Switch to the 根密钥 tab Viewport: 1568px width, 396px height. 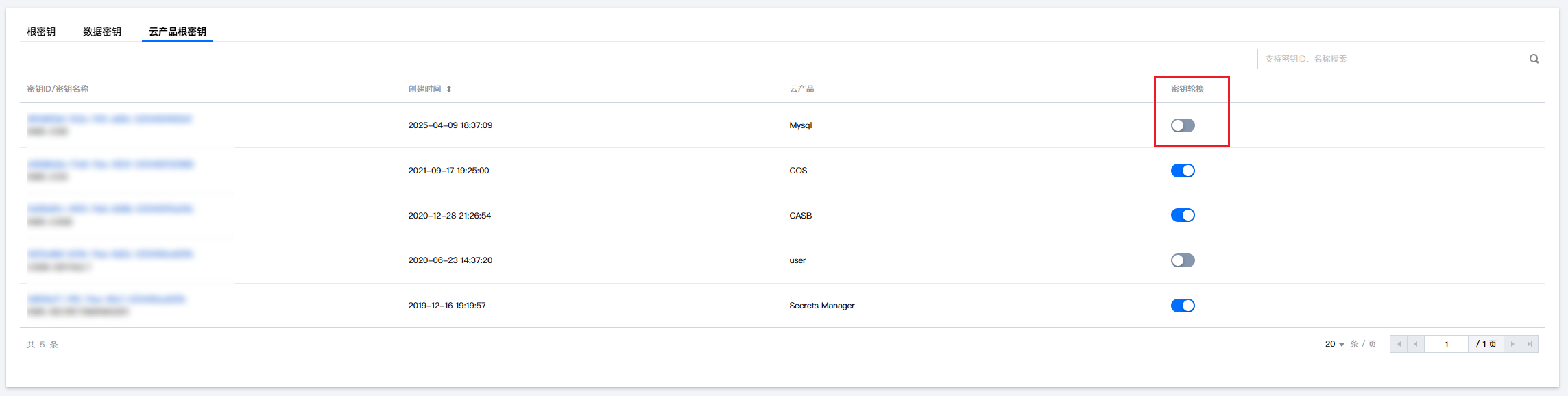click(x=41, y=32)
